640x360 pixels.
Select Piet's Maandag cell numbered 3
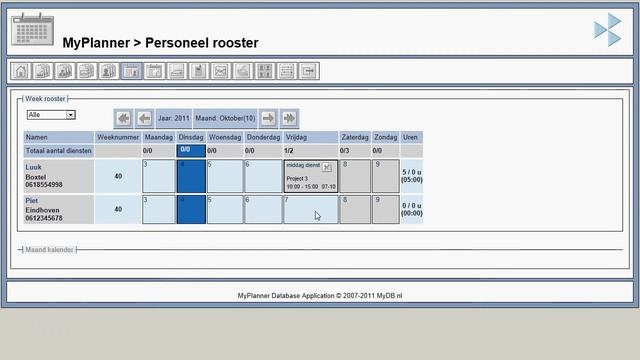click(x=159, y=209)
